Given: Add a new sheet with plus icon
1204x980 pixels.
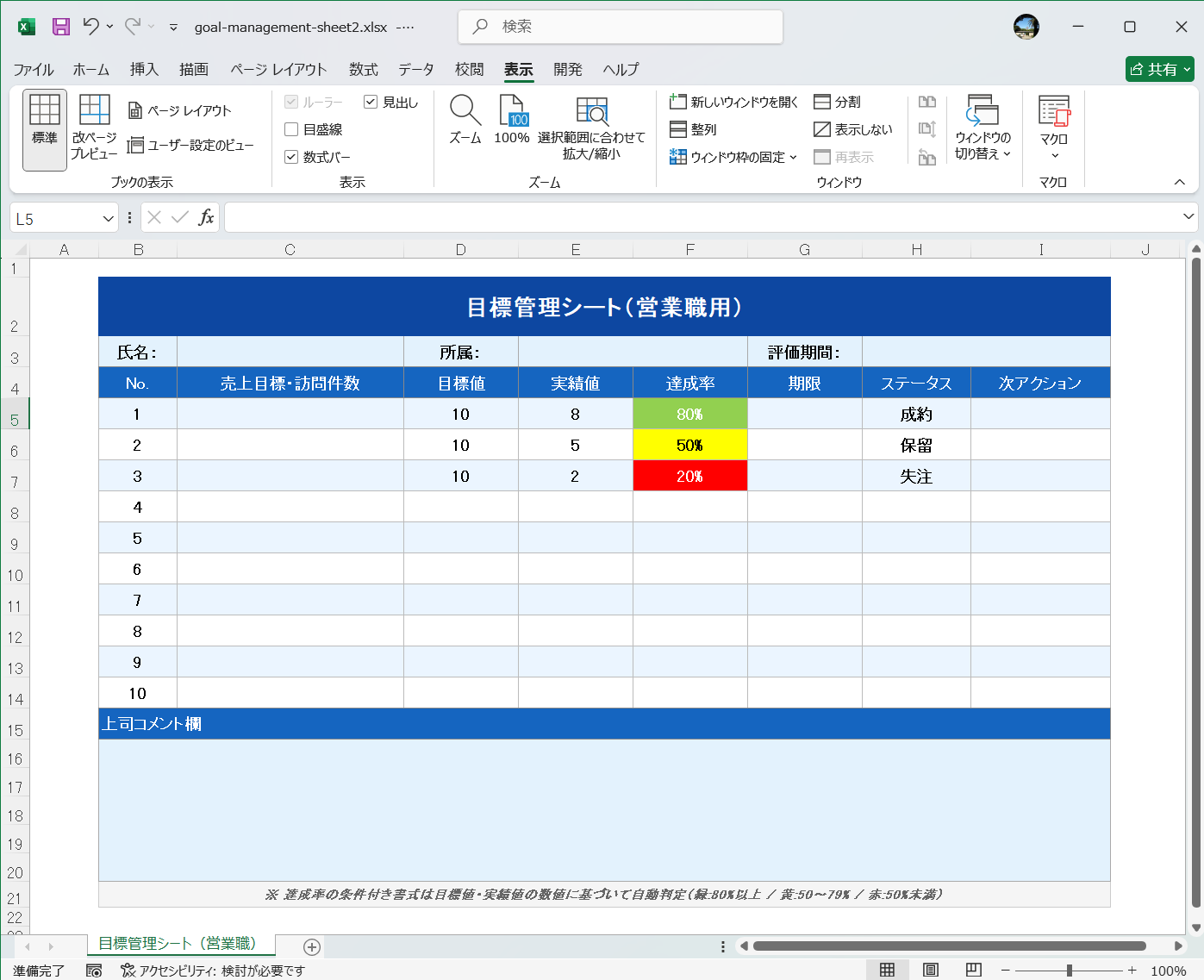Looking at the screenshot, I should pos(312,947).
